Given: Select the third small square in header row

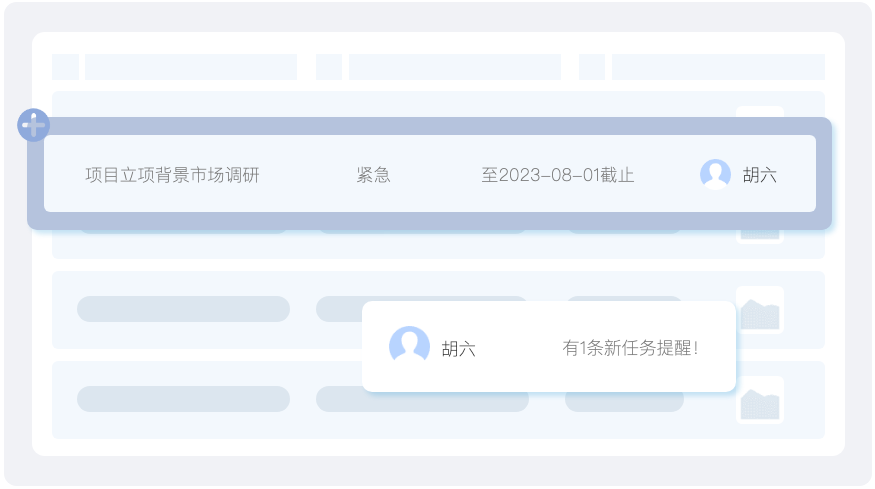Looking at the screenshot, I should [592, 67].
